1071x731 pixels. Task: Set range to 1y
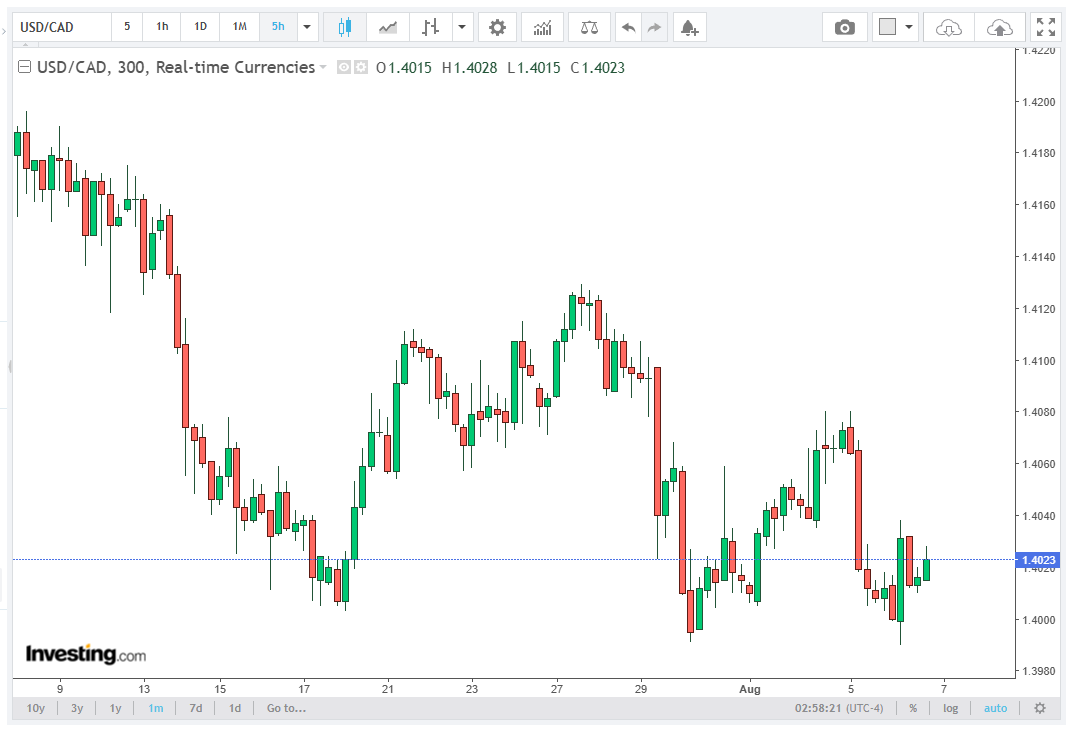115,708
